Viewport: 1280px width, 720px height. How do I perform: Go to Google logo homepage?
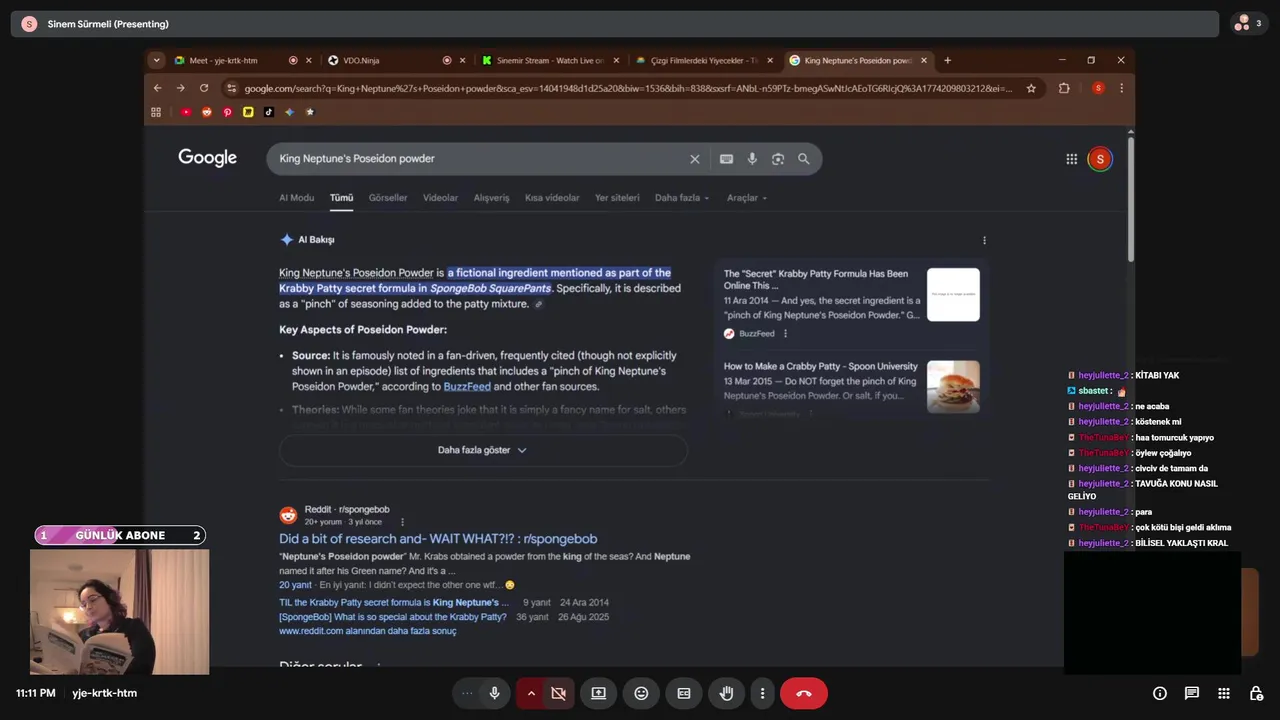pos(208,158)
